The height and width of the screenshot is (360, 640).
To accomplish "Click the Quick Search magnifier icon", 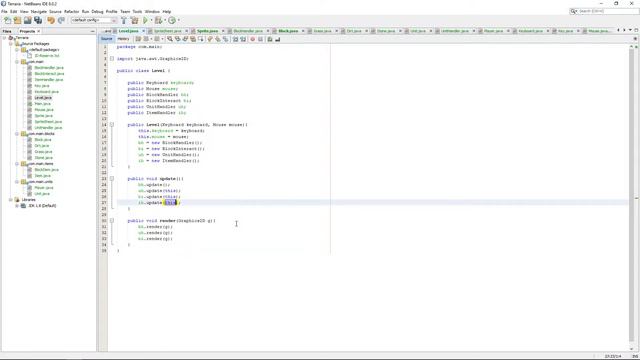I will point(574,11).
